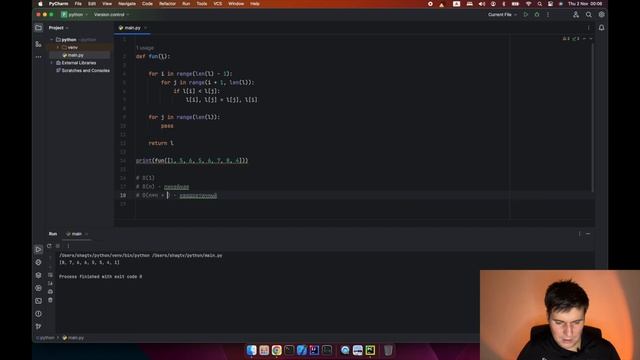640x360 pixels.
Task: Open the Project tool window folder icon
Action: tap(38, 28)
